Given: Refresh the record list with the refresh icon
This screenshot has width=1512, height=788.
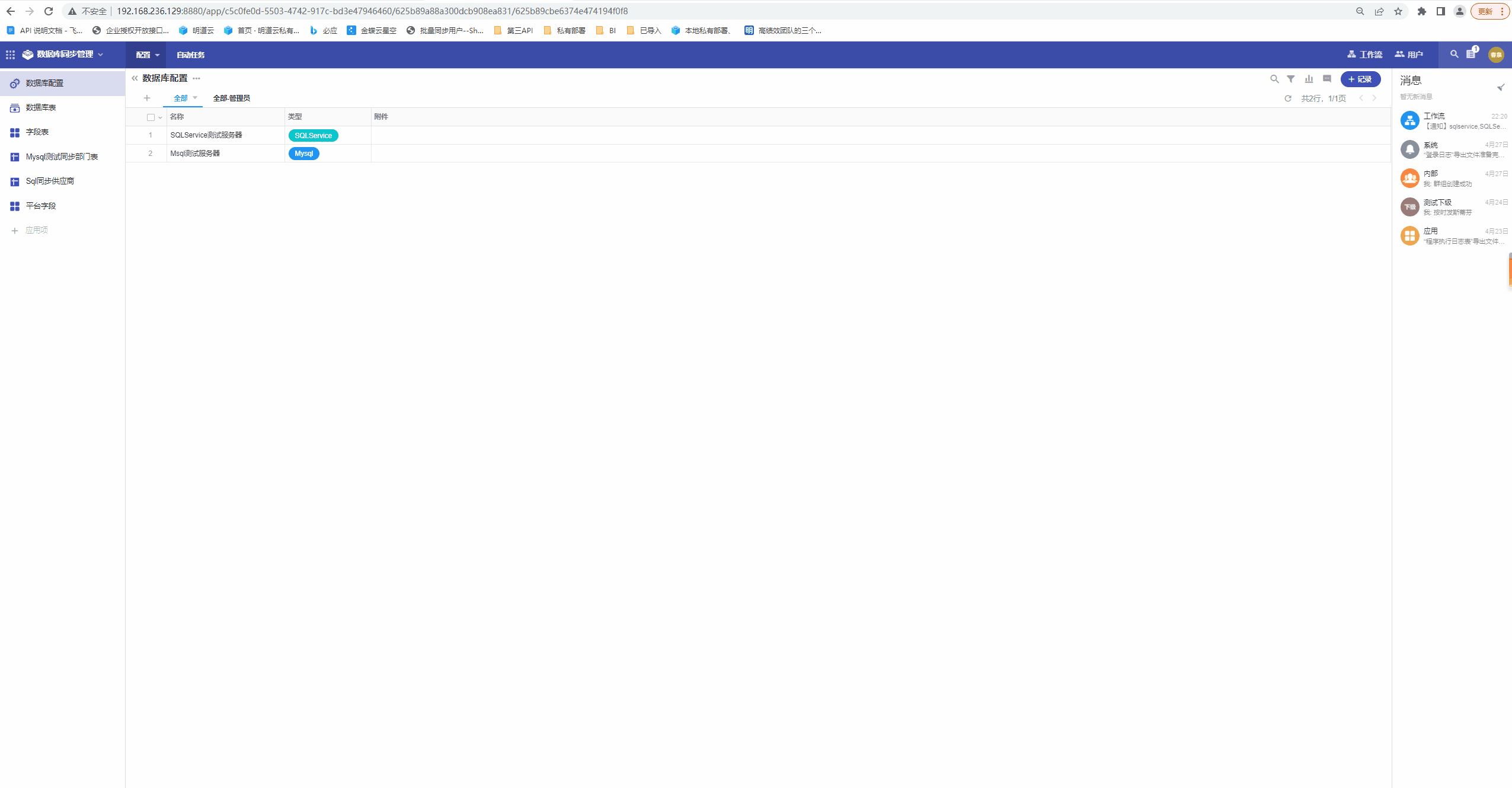Looking at the screenshot, I should [1289, 98].
